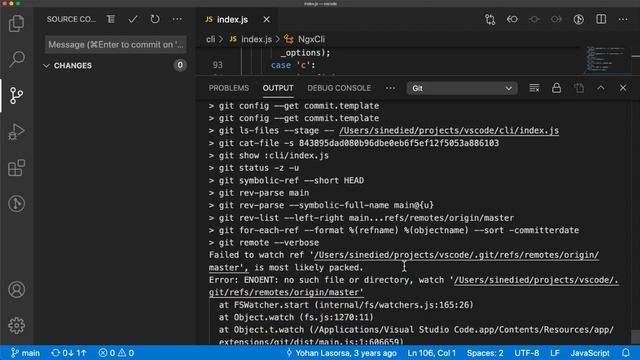Open the Extensions view

click(x=16, y=168)
